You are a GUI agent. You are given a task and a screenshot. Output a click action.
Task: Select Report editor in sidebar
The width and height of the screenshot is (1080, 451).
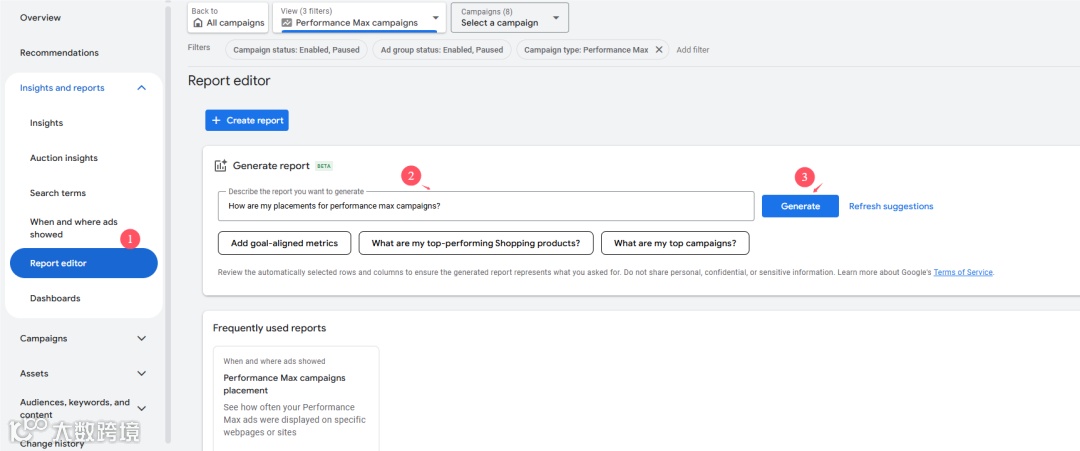point(83,263)
